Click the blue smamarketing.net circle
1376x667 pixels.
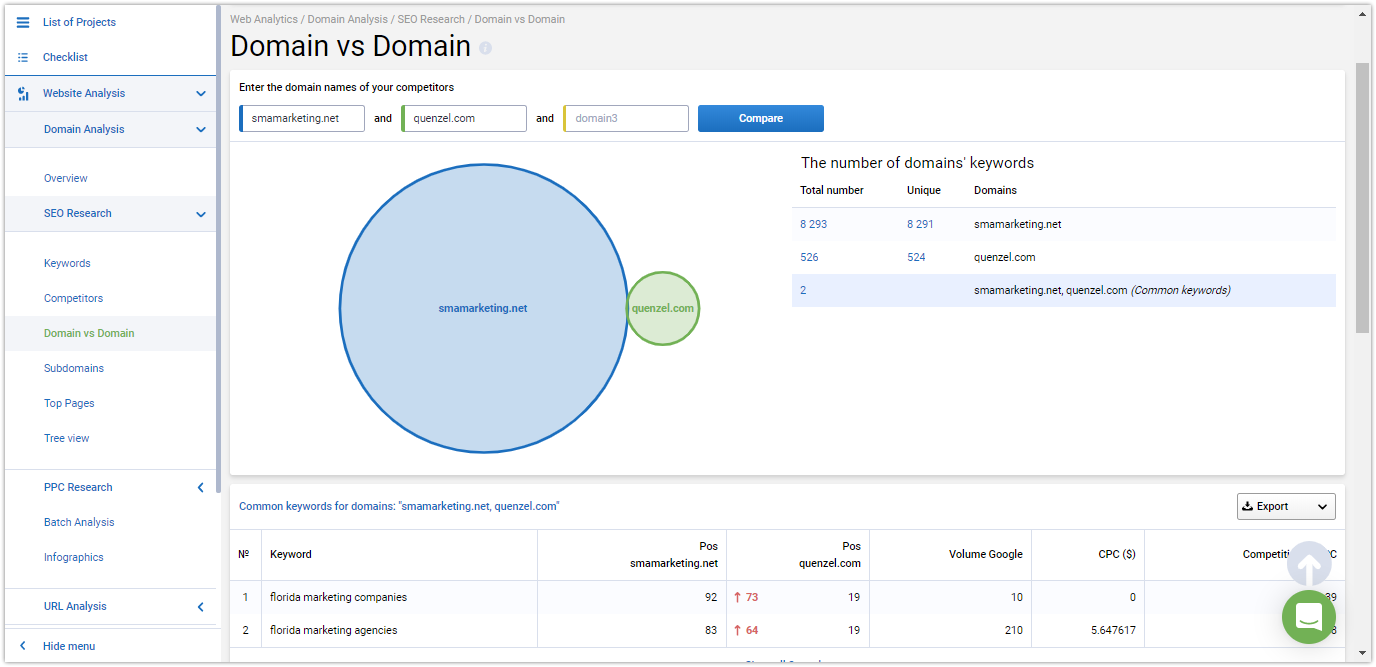click(x=483, y=308)
